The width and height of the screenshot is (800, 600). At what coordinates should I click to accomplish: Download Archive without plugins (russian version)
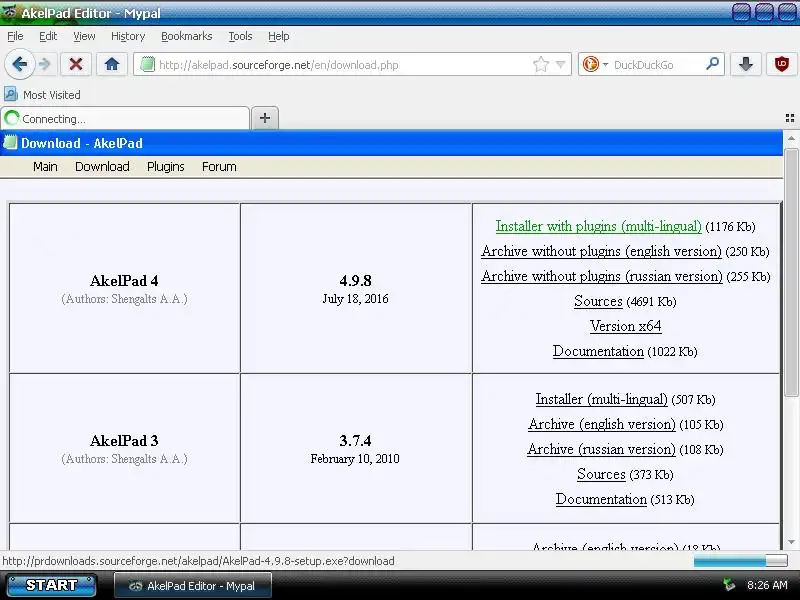click(602, 276)
